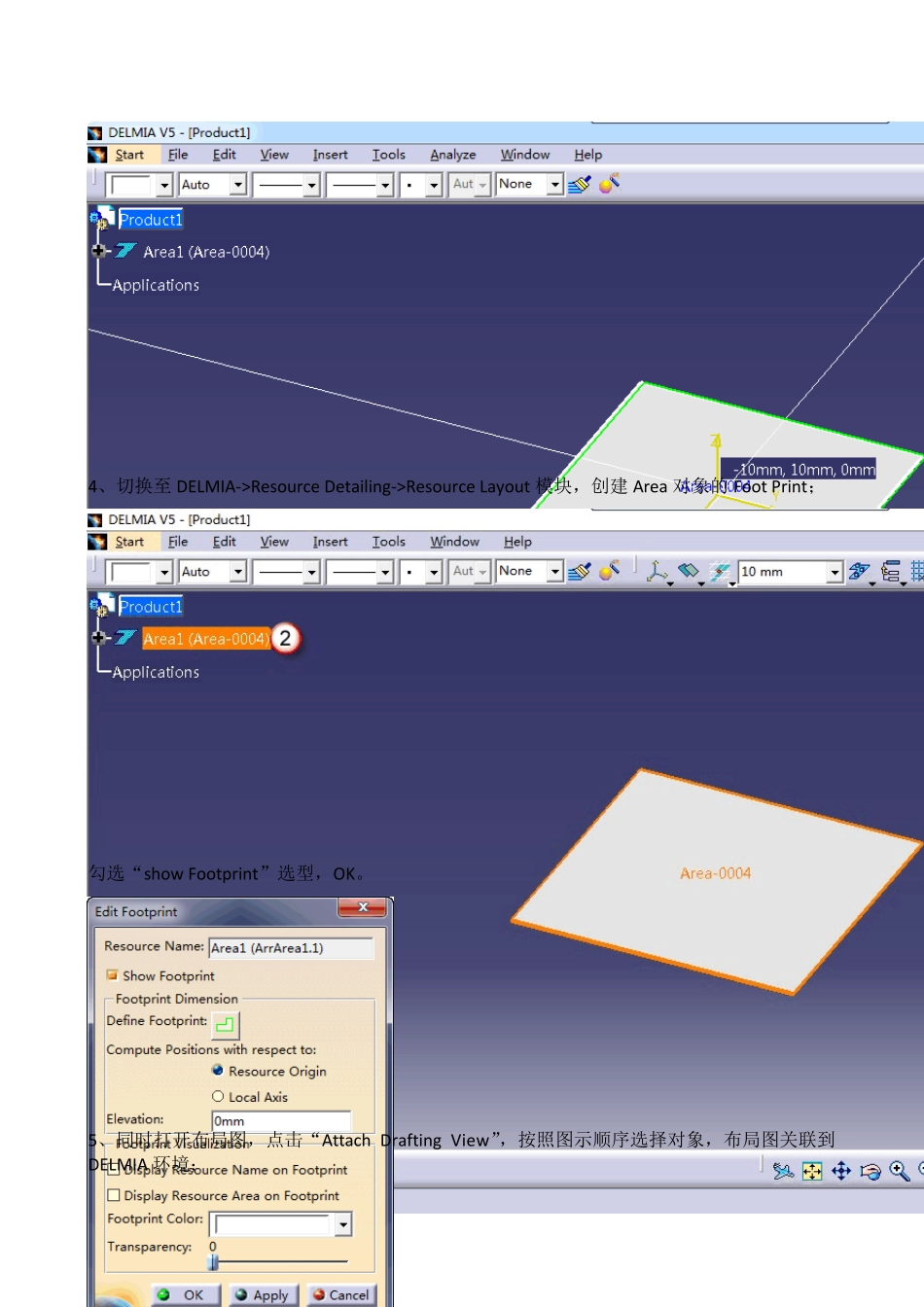The image size is (924, 1307).
Task: Open the Footprint Color dropdown arrow
Action: (342, 1224)
